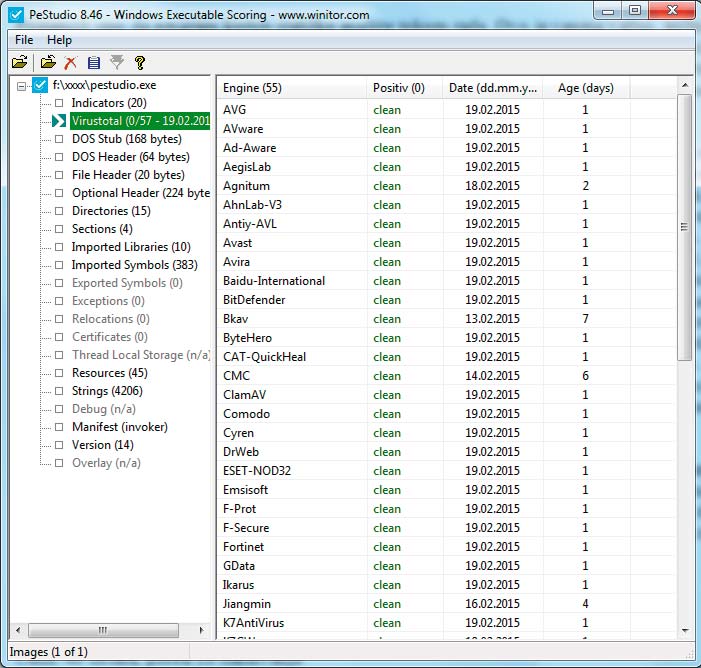The image size is (701, 668).
Task: Select Exceptions (0) in the tree
Action: [x=108, y=301]
